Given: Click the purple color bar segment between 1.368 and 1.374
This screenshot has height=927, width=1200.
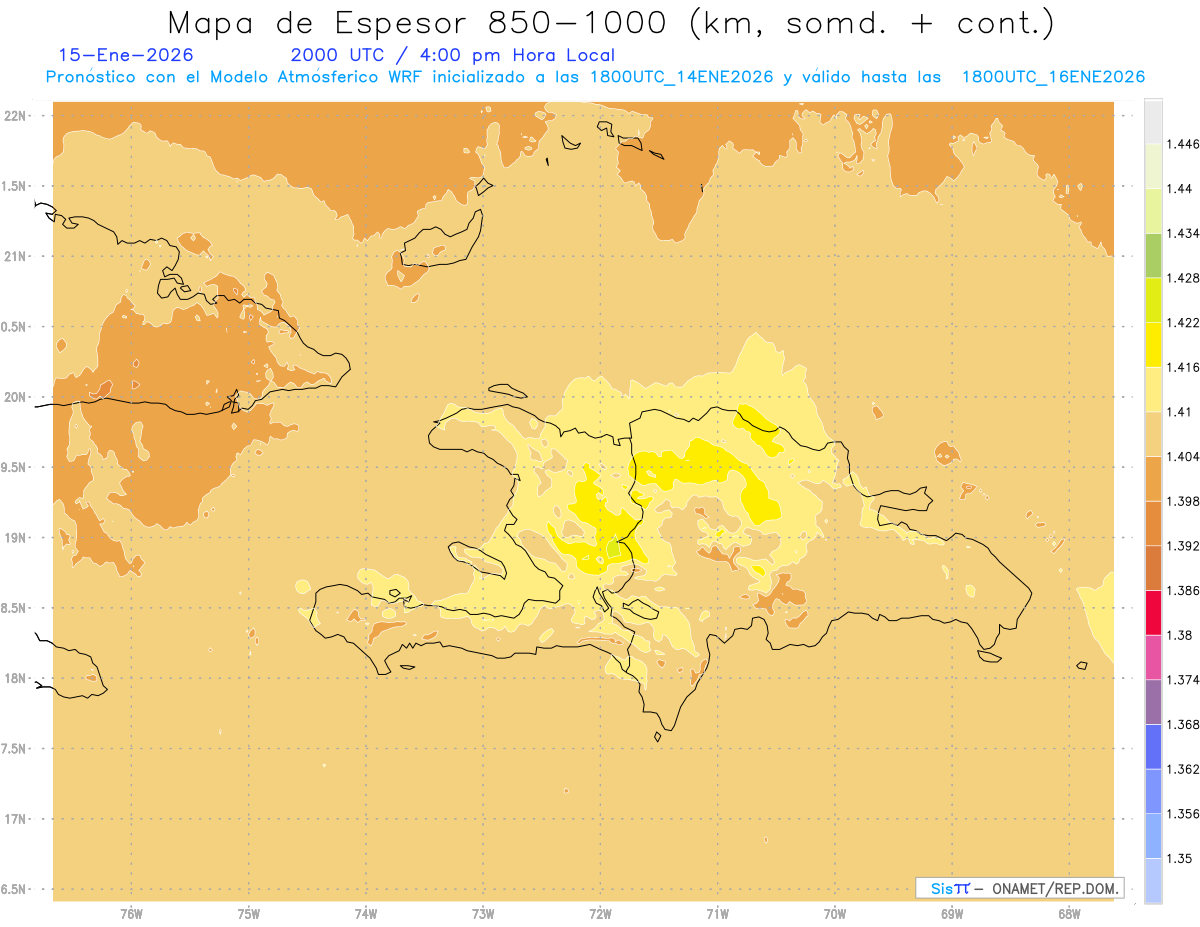Looking at the screenshot, I should click(x=1153, y=702).
